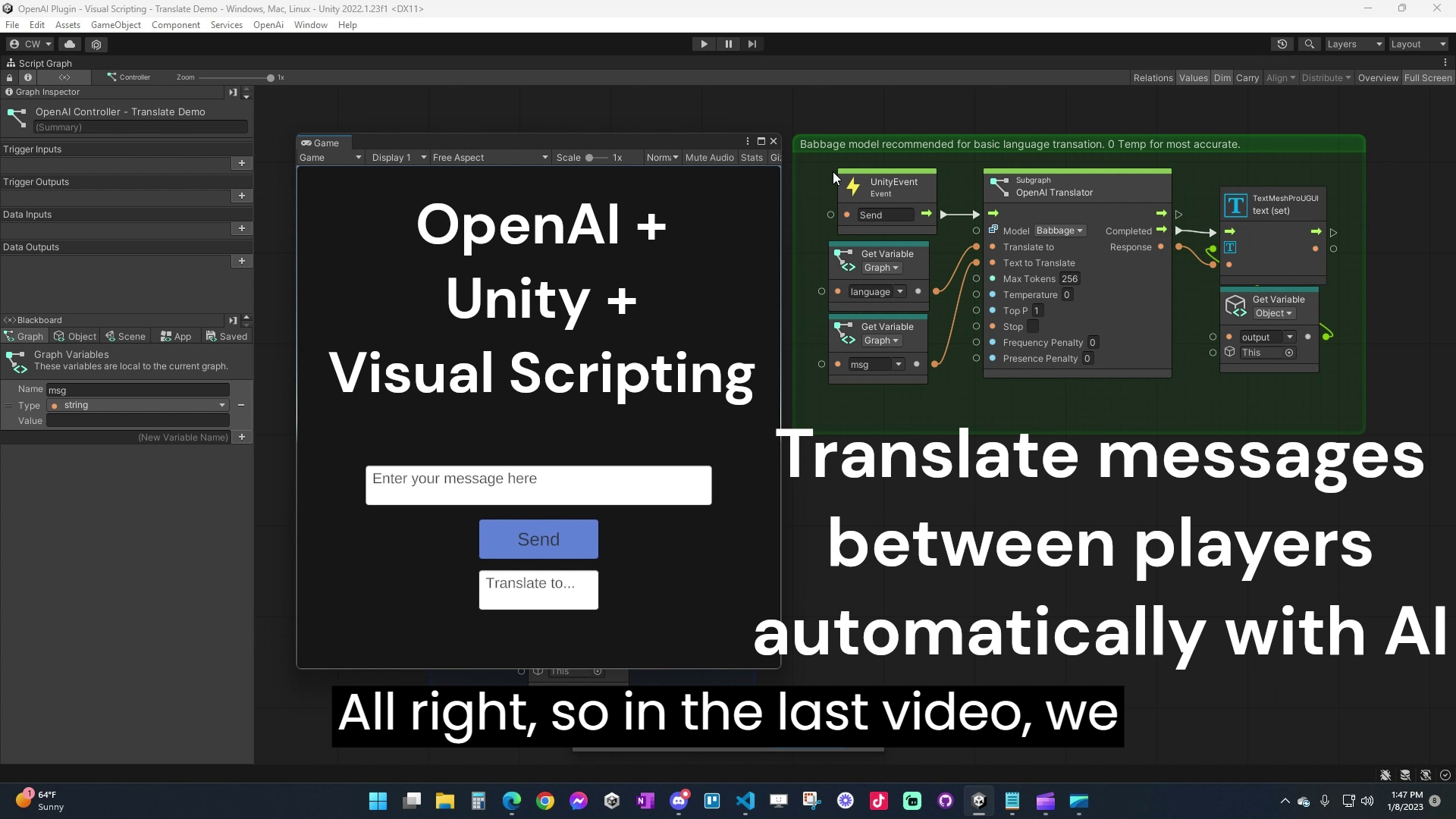Open the Layers dropdown
The width and height of the screenshot is (1456, 819).
click(x=1354, y=44)
